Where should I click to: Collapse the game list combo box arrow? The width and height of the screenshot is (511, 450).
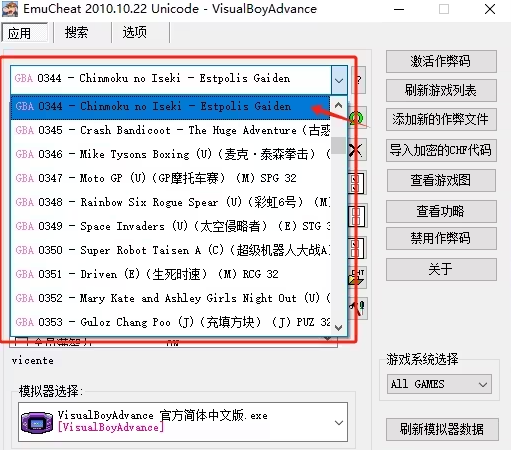[339, 80]
